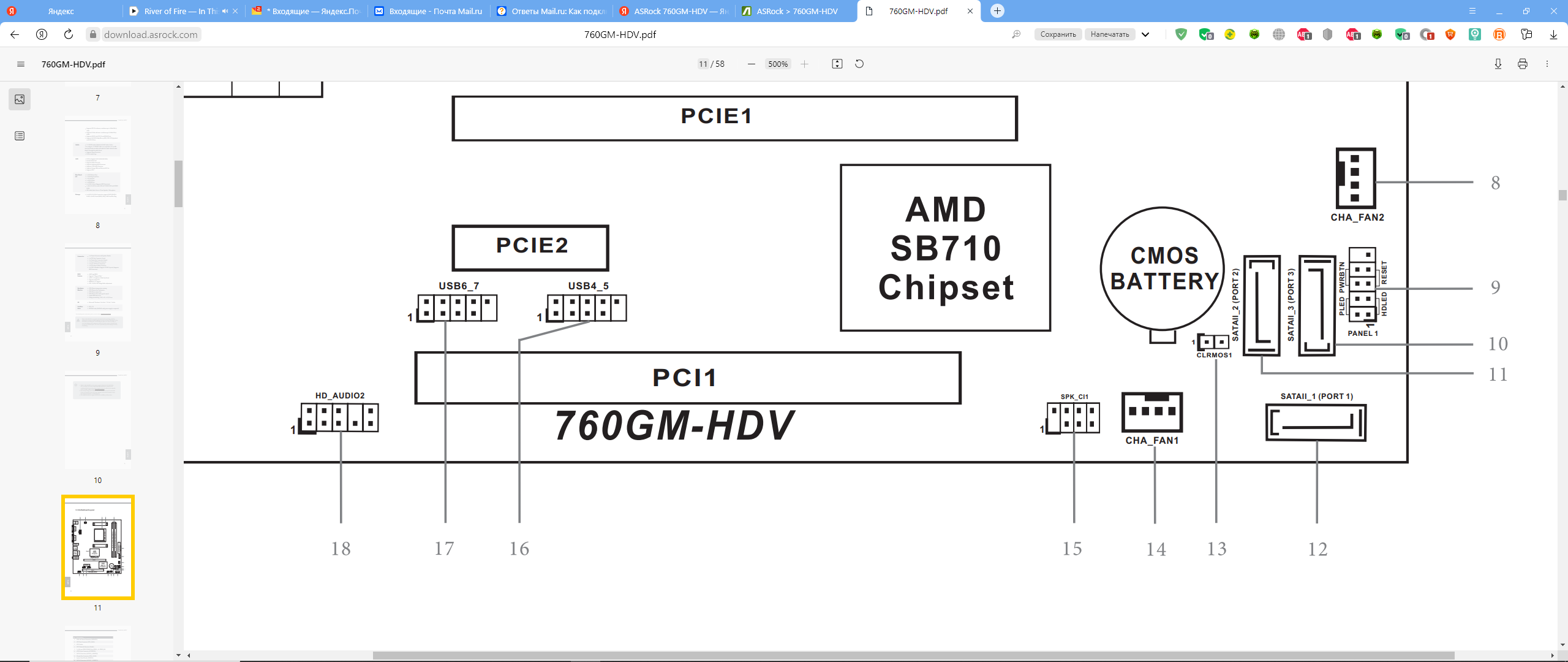Open Yandex home button next to back arrow
The image size is (1568, 662).
[x=42, y=34]
